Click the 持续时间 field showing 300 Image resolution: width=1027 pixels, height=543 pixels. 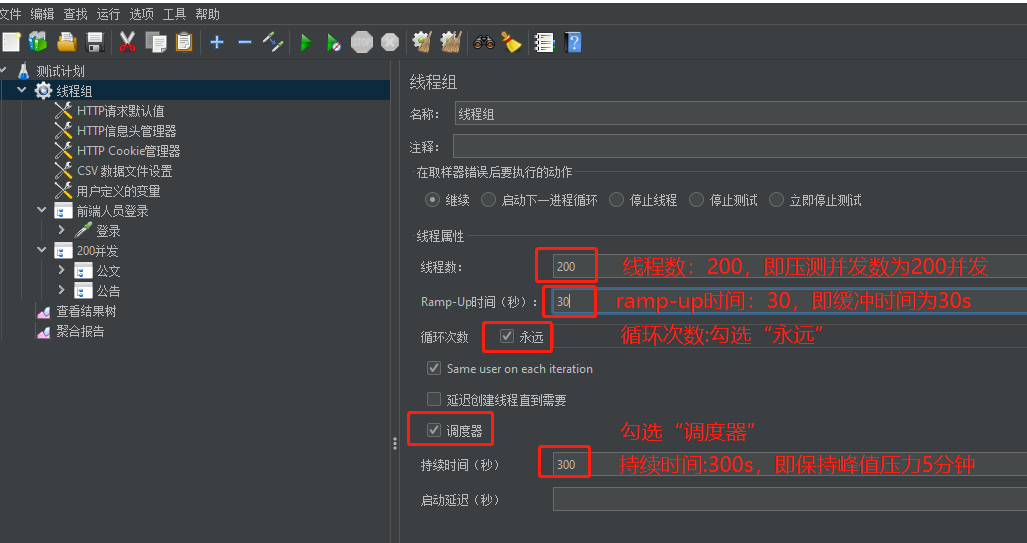pos(790,464)
